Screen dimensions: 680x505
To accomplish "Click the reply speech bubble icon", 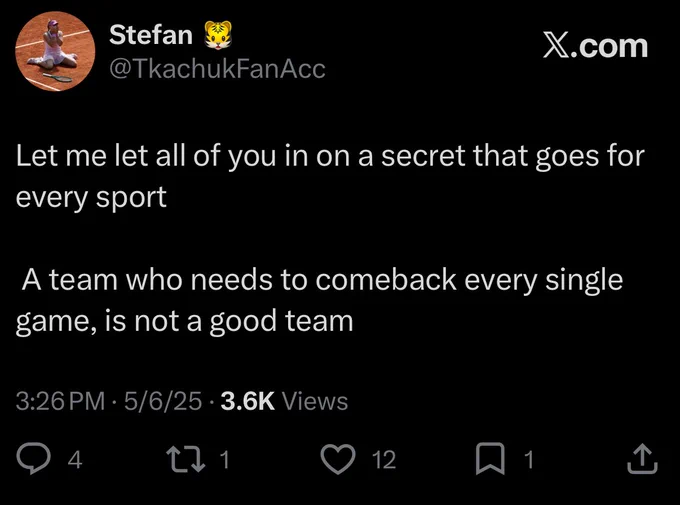I will point(33,459).
